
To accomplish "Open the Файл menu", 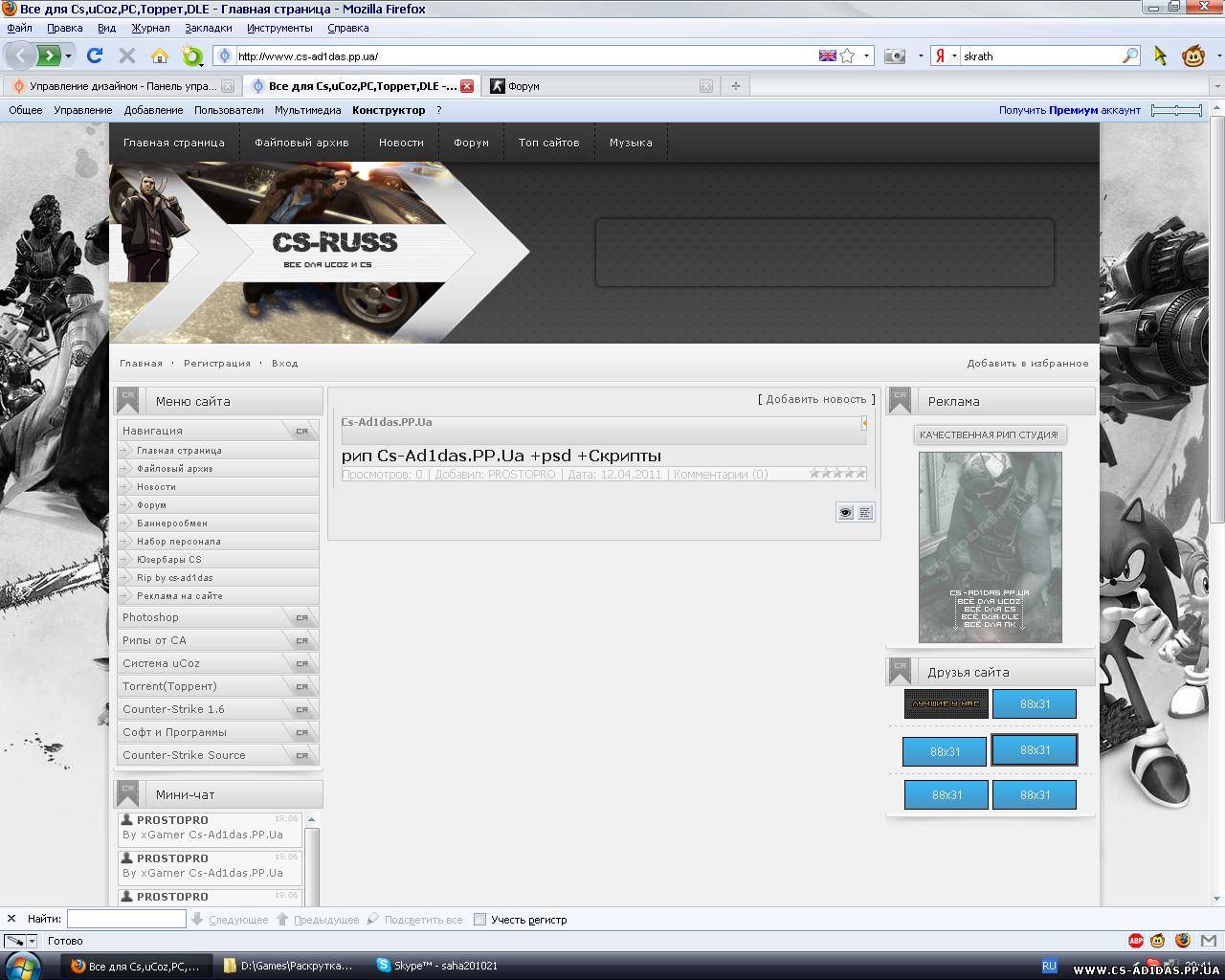I will [x=19, y=28].
